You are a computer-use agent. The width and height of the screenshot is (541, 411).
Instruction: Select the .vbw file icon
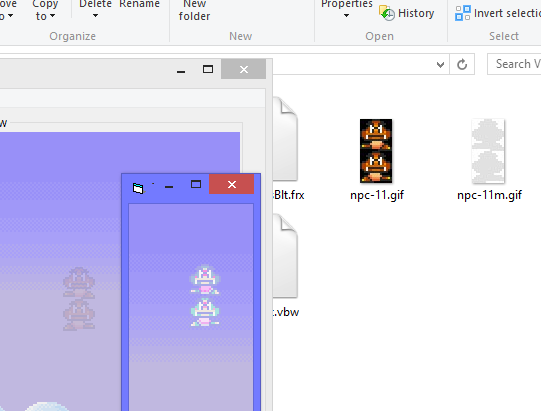click(285, 256)
